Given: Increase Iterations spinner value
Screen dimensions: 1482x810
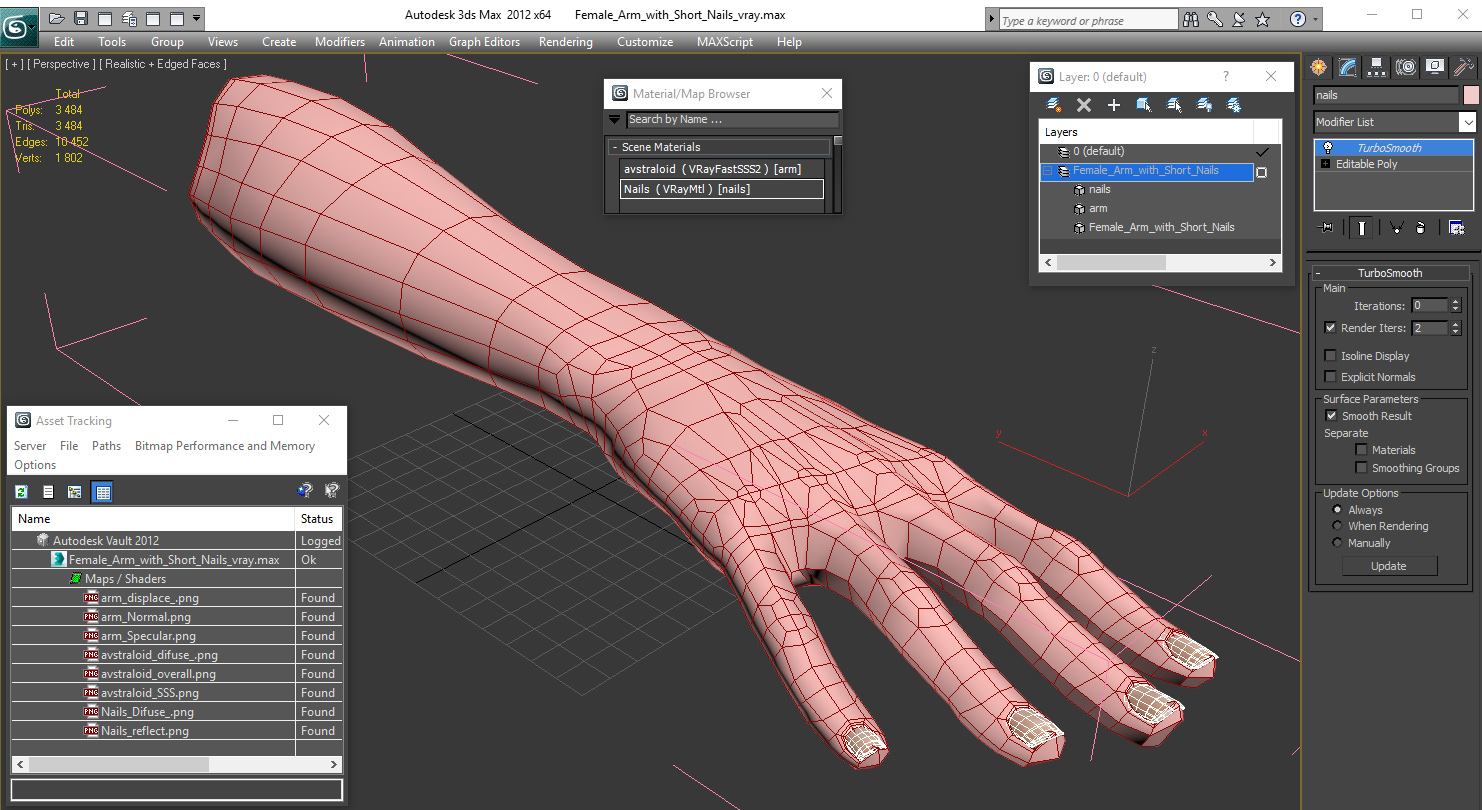Looking at the screenshot, I should [x=1455, y=302].
